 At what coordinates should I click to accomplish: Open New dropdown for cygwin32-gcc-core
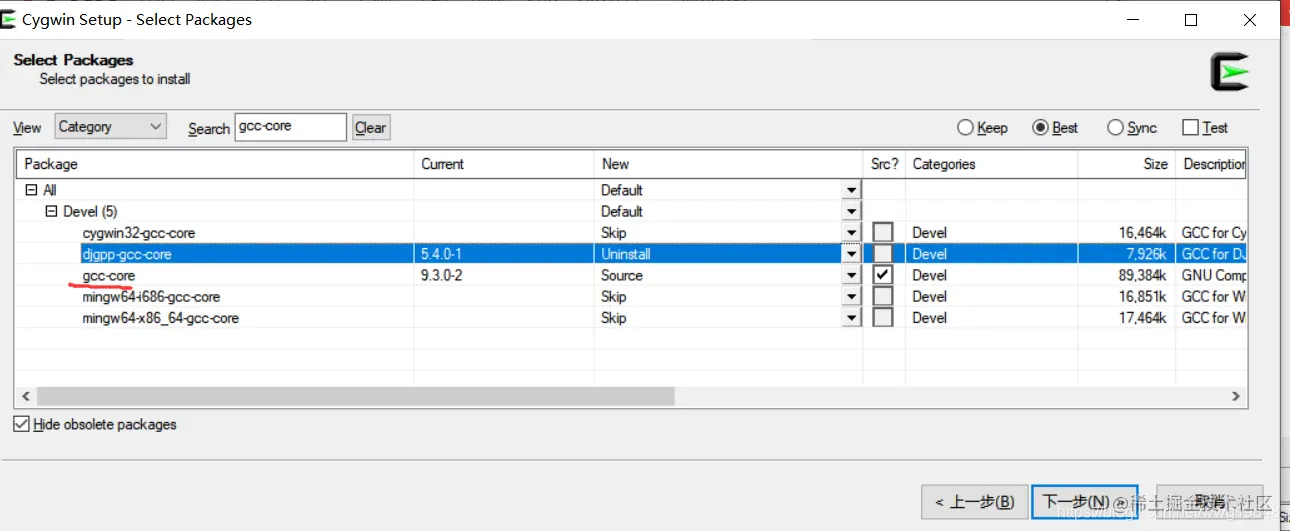pos(851,233)
